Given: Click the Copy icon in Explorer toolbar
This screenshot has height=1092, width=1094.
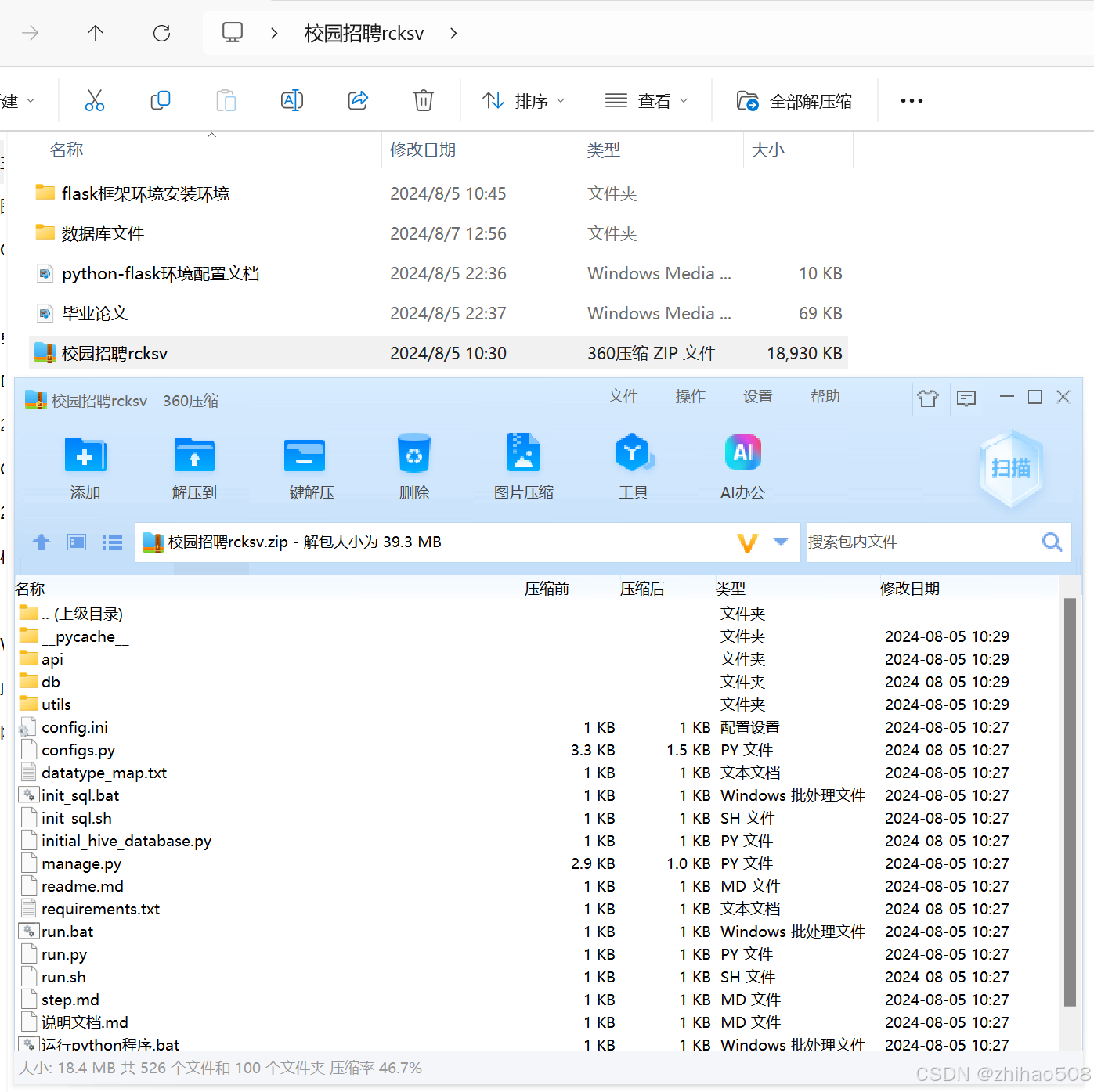Looking at the screenshot, I should [x=161, y=100].
